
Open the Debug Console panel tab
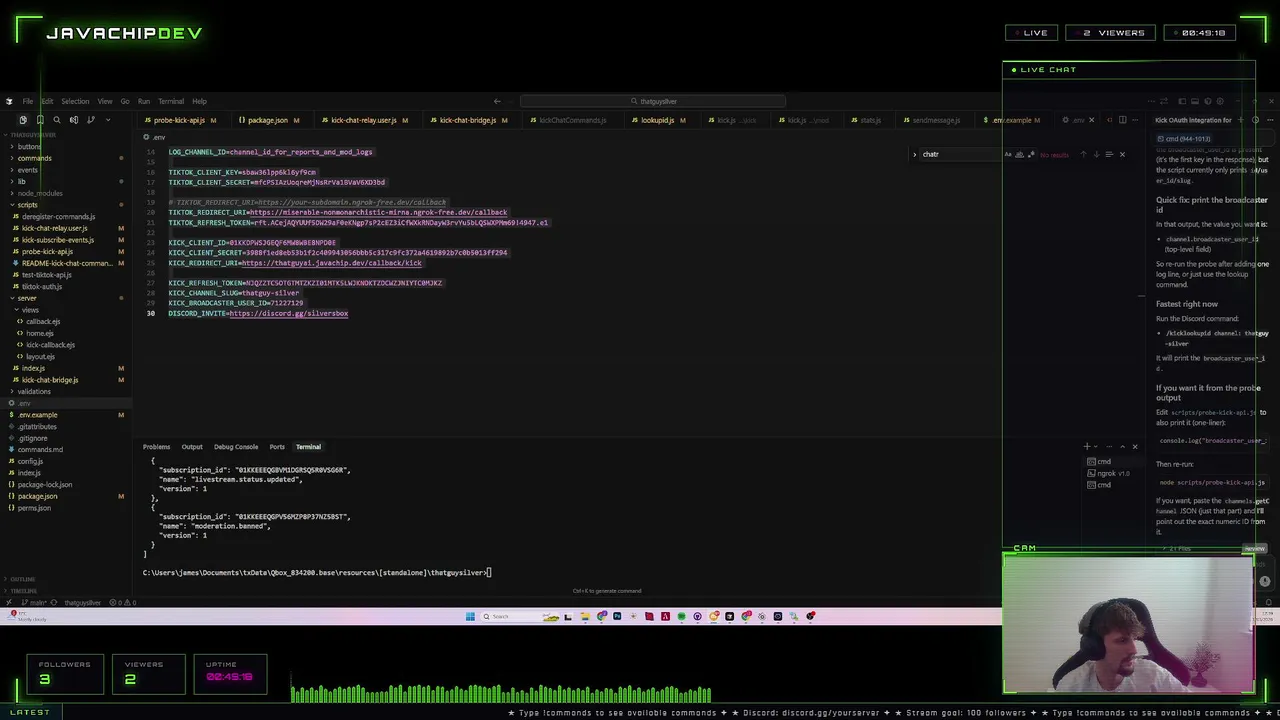coord(236,447)
